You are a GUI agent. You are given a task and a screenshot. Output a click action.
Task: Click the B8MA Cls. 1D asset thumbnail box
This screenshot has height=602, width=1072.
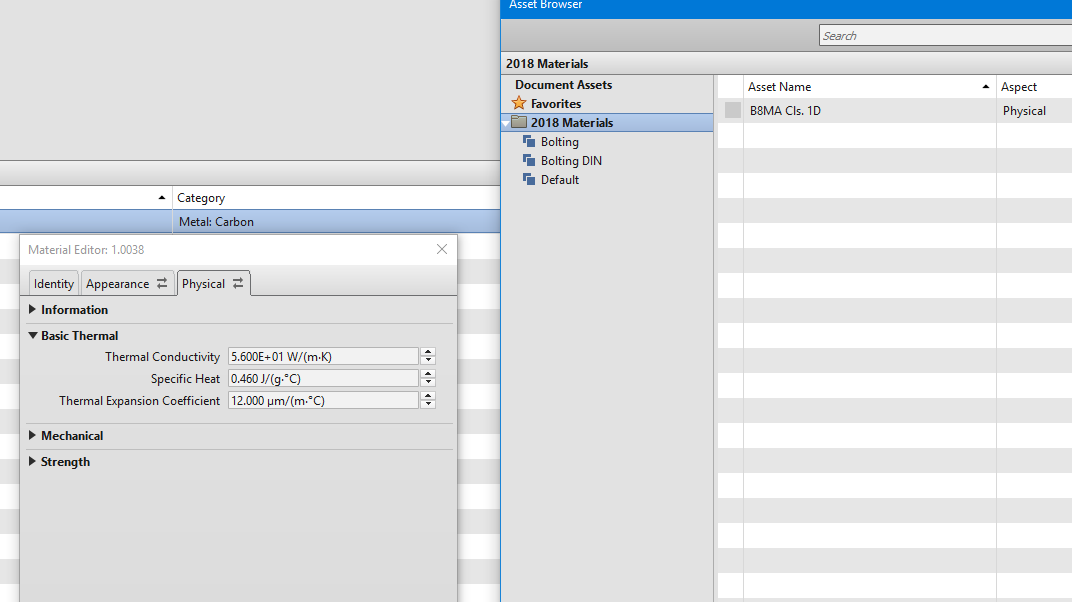click(x=732, y=110)
